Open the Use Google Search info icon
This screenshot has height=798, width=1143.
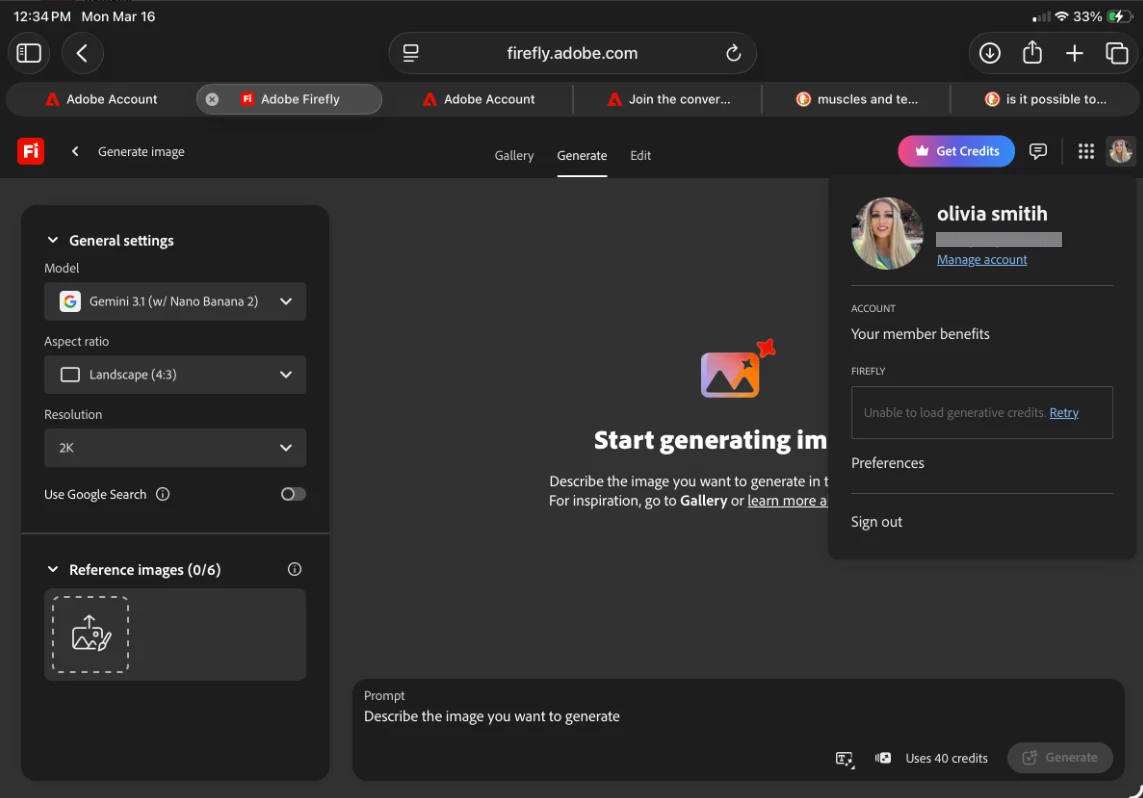(163, 494)
